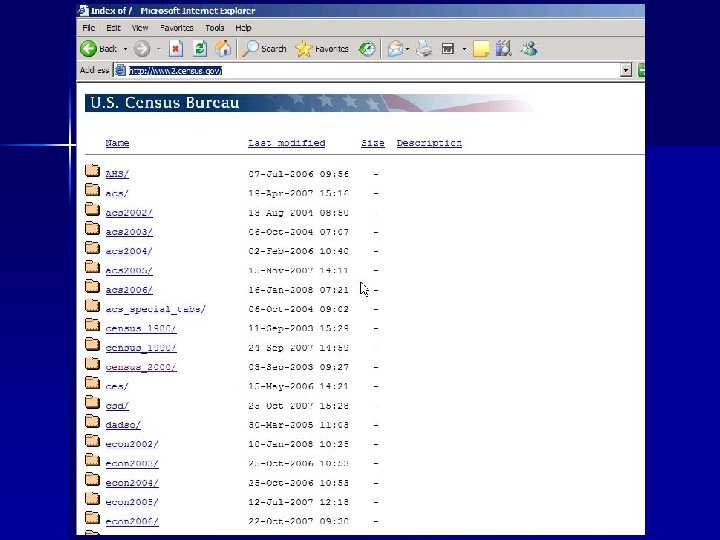720x540 pixels.
Task: Open the acs2003/ directory link
Action: tap(129, 232)
